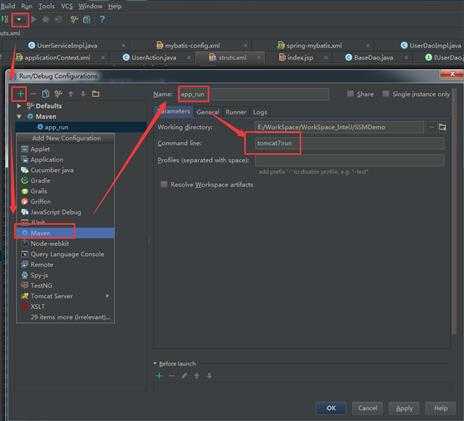Screen dimensions: 464x421
Task: Click the question mark help icon in toolbar
Action: point(102,20)
